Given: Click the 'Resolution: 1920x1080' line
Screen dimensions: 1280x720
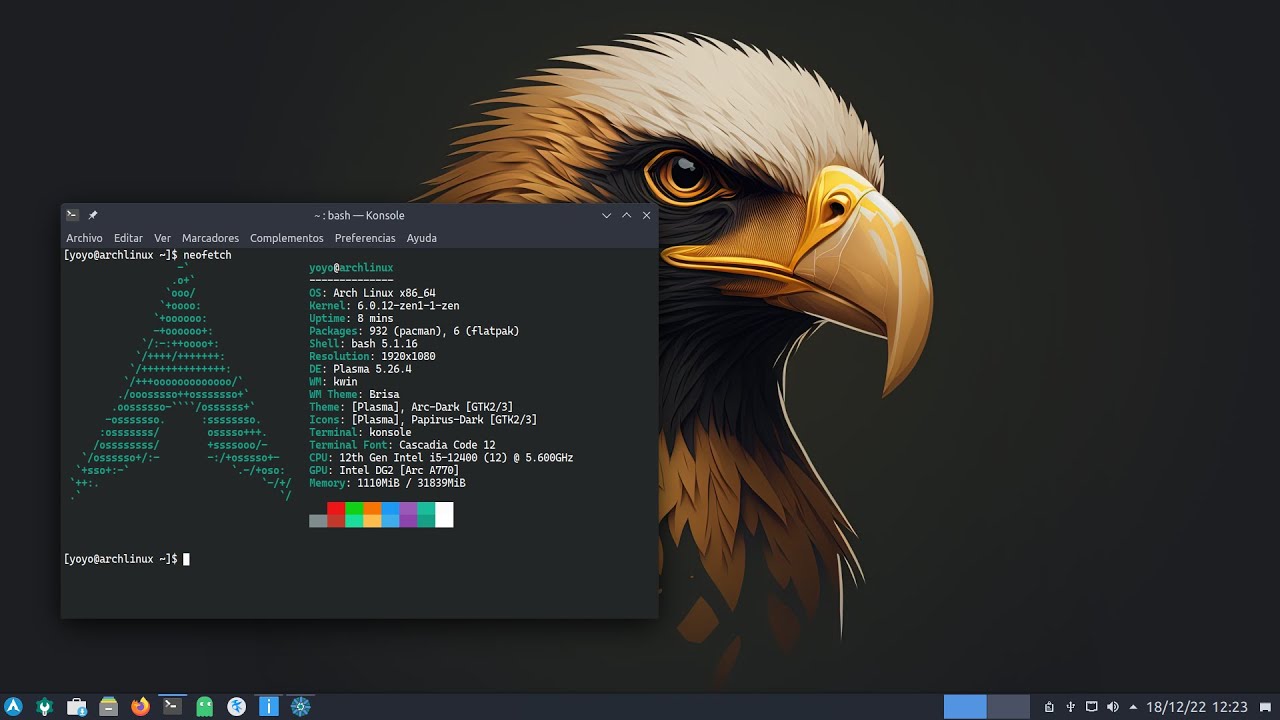Looking at the screenshot, I should (x=372, y=357).
